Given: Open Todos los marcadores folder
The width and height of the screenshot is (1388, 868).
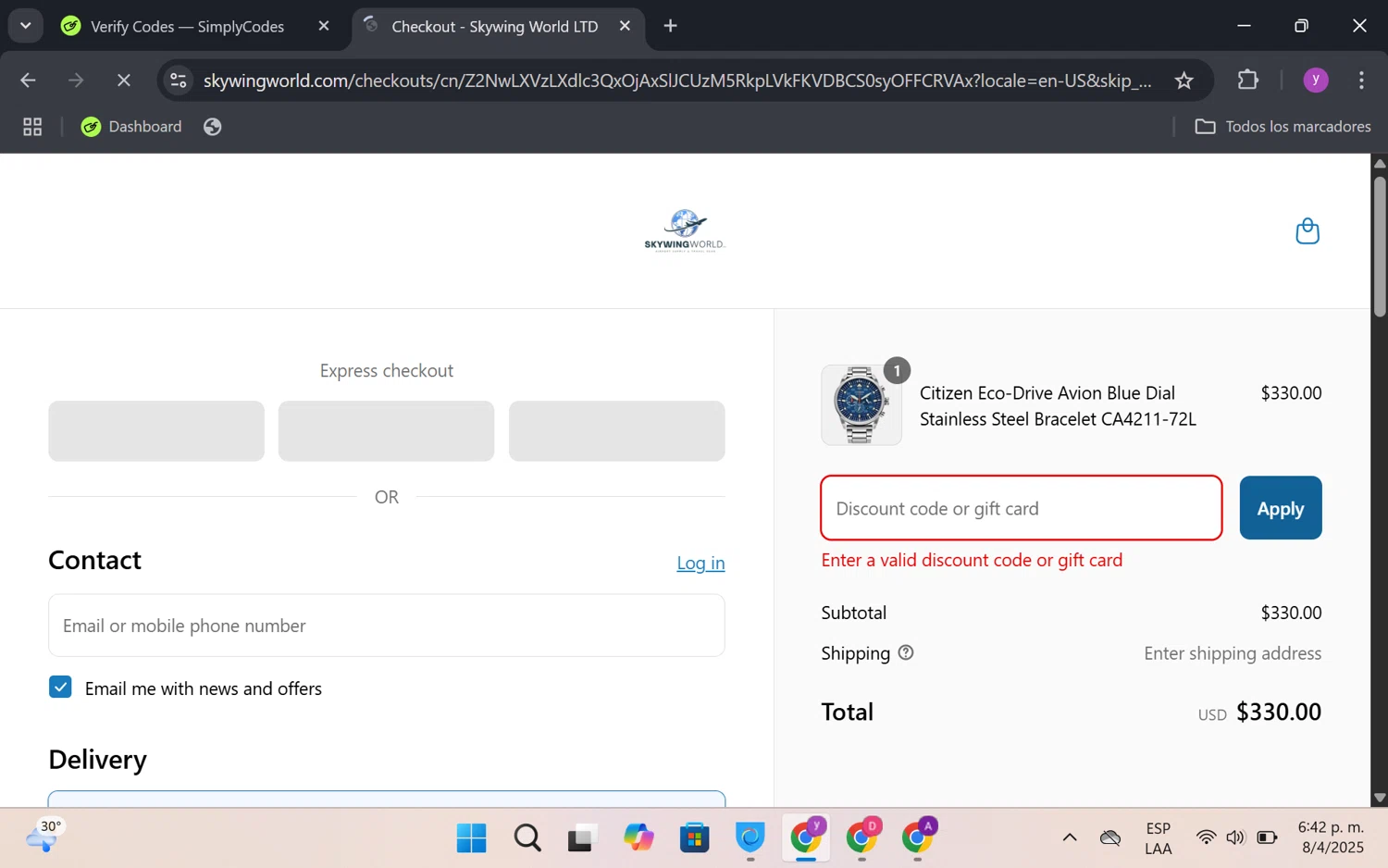Looking at the screenshot, I should (x=1283, y=127).
